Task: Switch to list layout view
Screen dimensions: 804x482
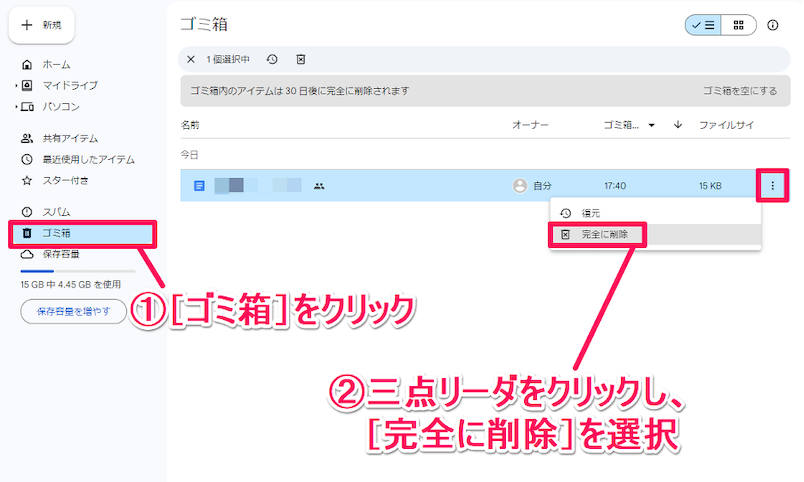Action: point(703,26)
